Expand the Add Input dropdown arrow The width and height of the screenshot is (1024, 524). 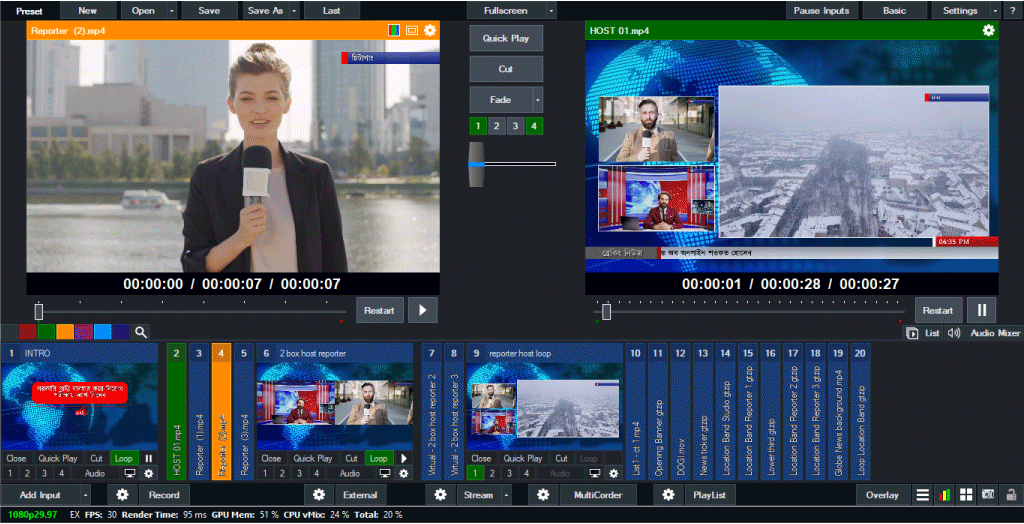85,495
